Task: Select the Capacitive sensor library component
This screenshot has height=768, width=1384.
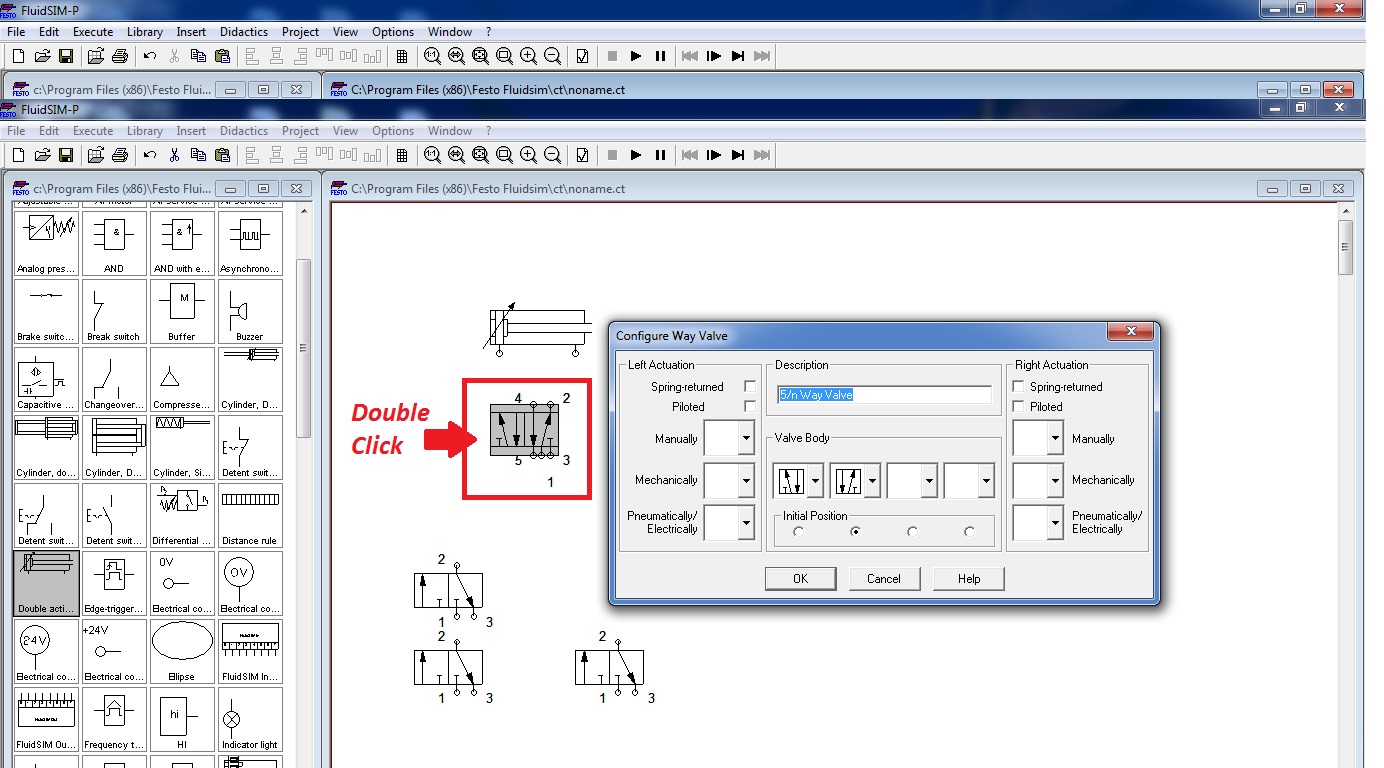Action: pos(47,378)
